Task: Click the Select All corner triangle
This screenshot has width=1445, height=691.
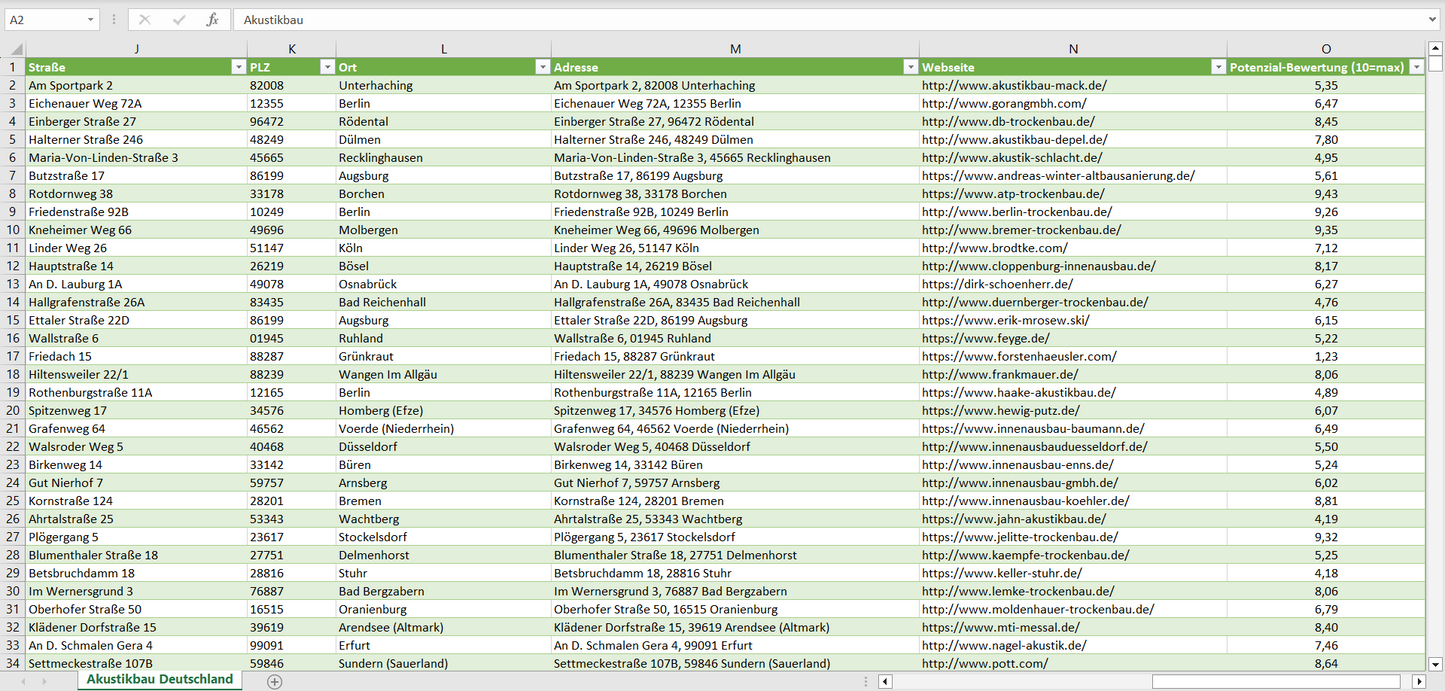Action: [14, 49]
